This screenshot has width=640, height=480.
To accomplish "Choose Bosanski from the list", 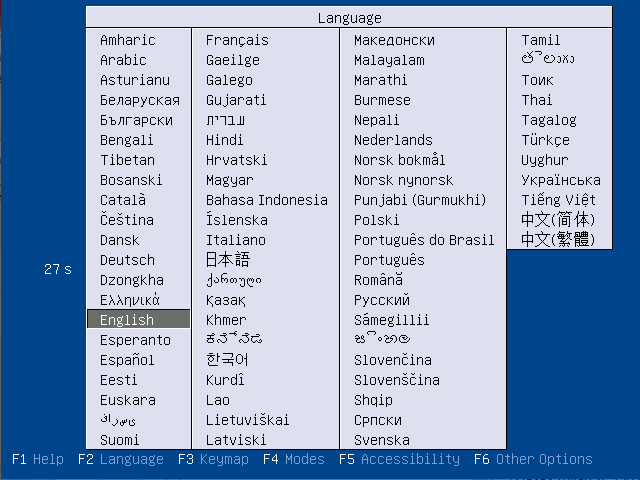I will click(131, 180).
